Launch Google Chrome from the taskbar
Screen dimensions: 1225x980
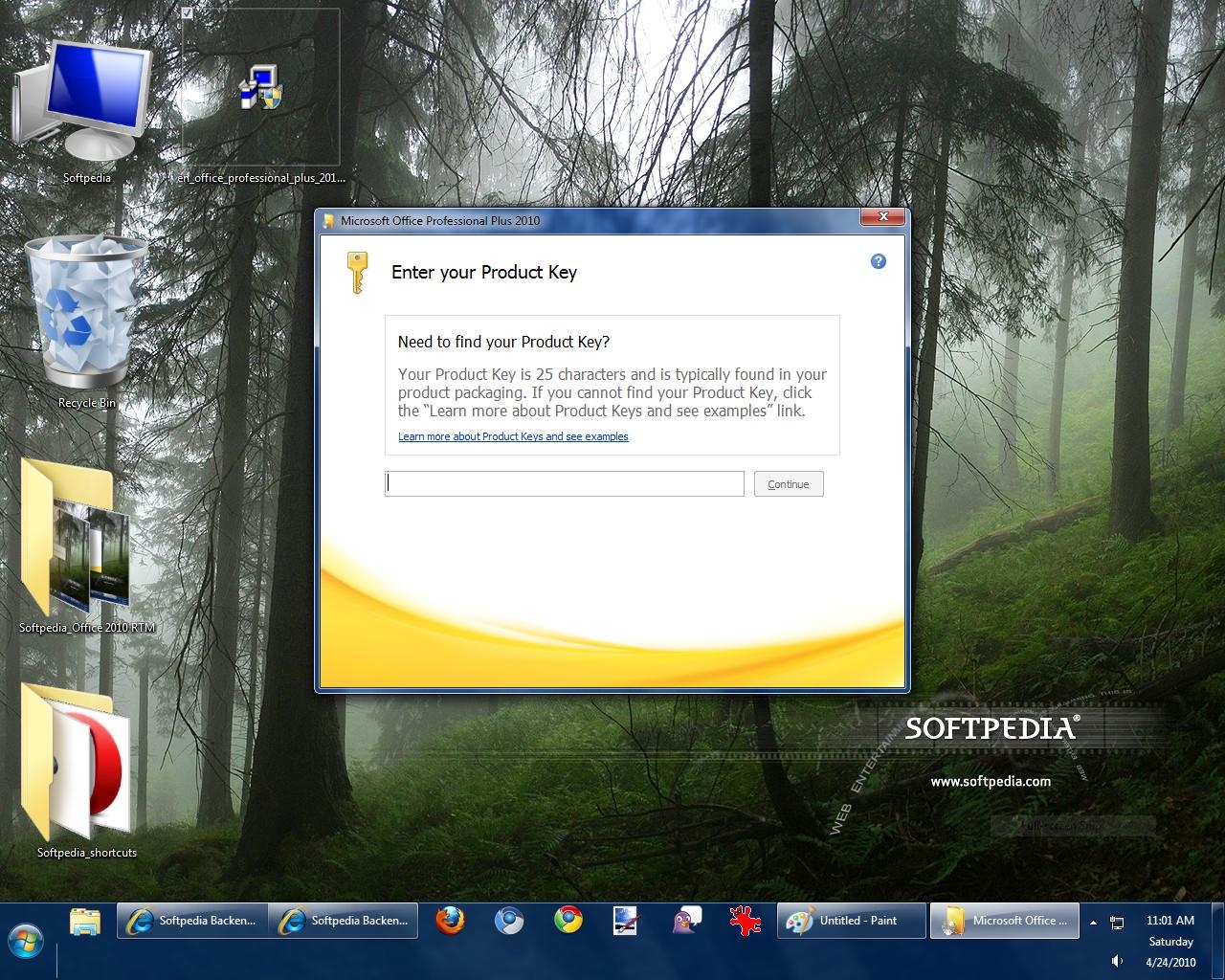568,921
